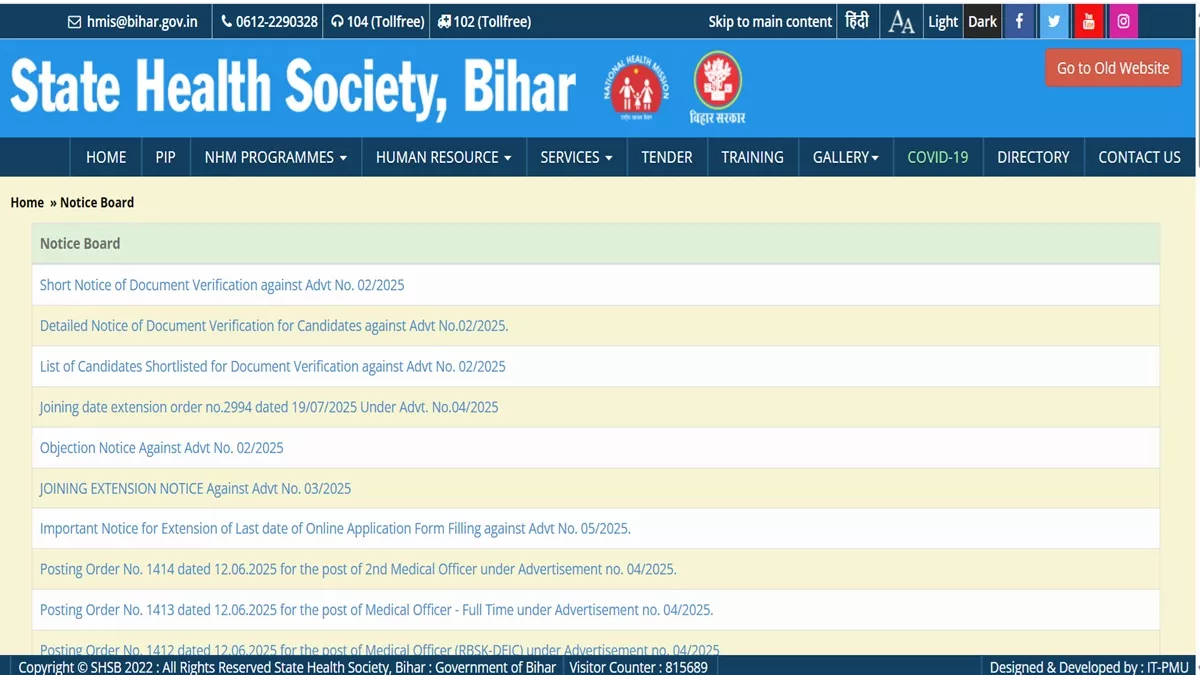Expand the NHM Programmes dropdown
The image size is (1200, 675).
click(x=275, y=157)
